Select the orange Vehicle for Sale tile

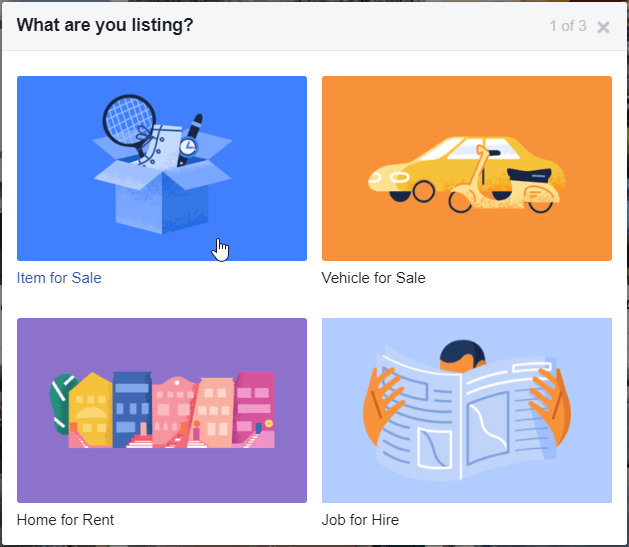click(x=467, y=168)
